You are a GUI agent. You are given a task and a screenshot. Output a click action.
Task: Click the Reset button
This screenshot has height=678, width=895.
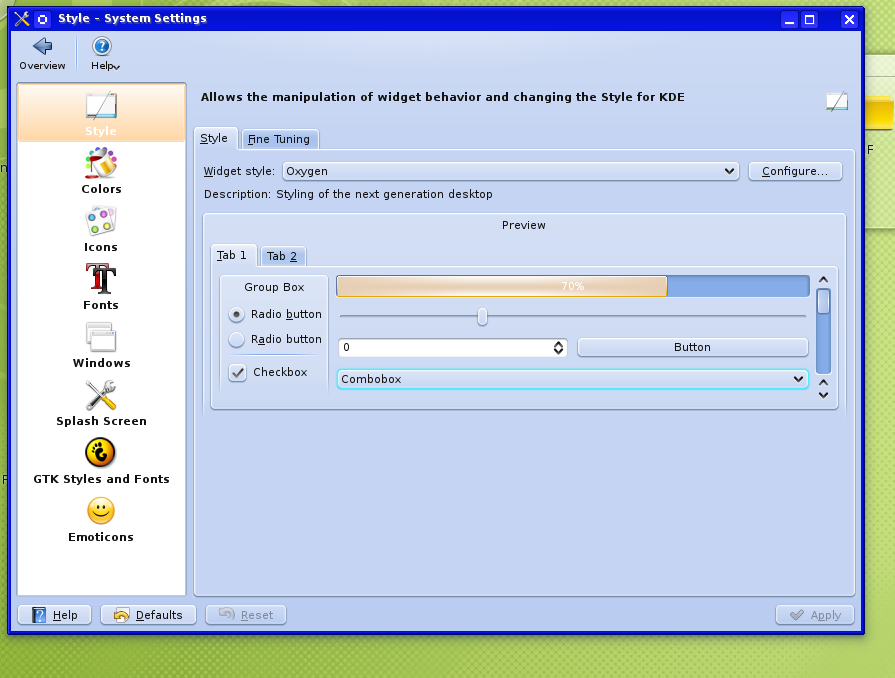(x=246, y=615)
